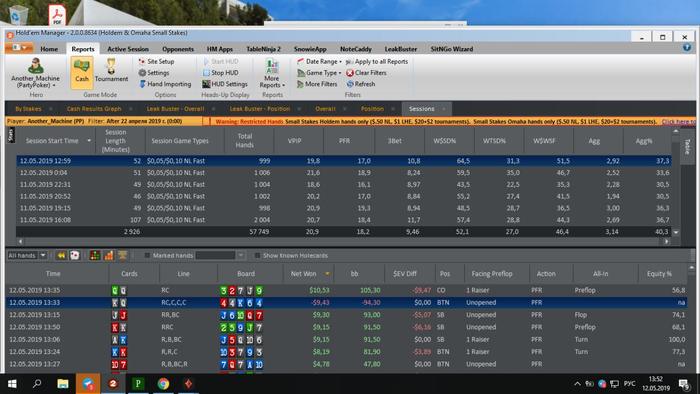Clear Filters with the red X
The image size is (700, 394).
[367, 73]
